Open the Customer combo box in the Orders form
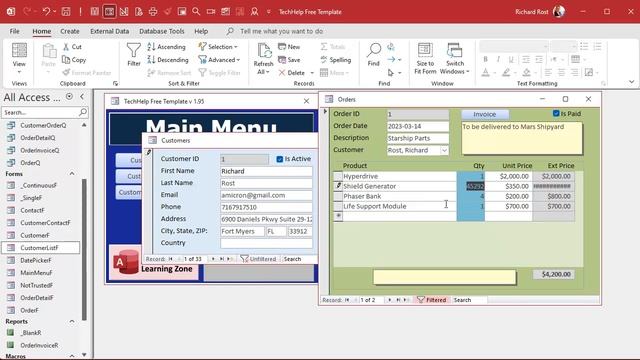The width and height of the screenshot is (640, 360). (x=444, y=150)
